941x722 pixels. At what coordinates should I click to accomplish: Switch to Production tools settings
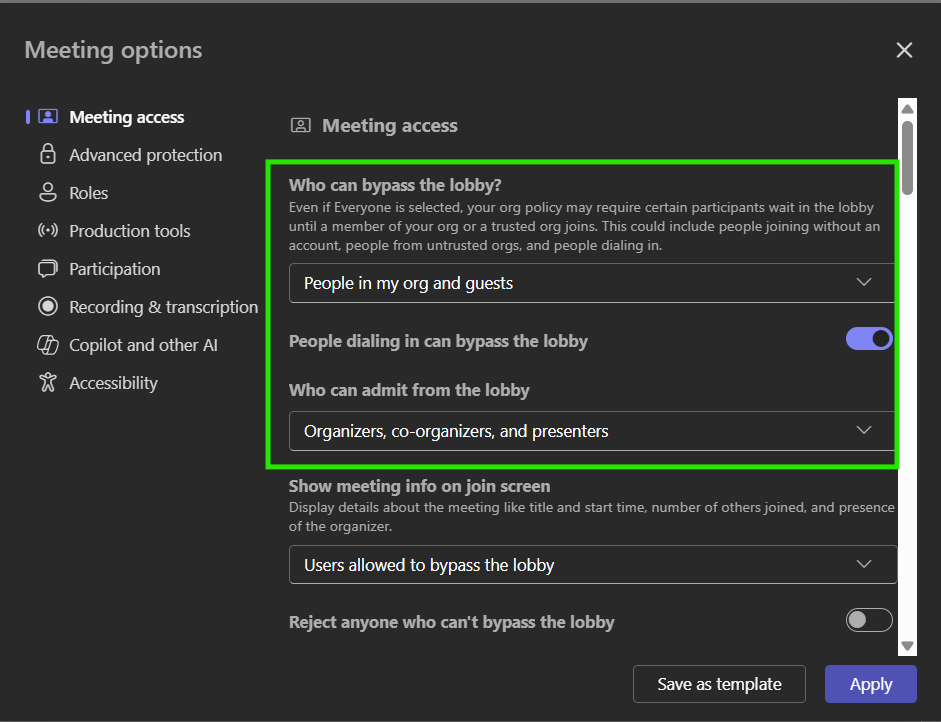[x=130, y=231]
